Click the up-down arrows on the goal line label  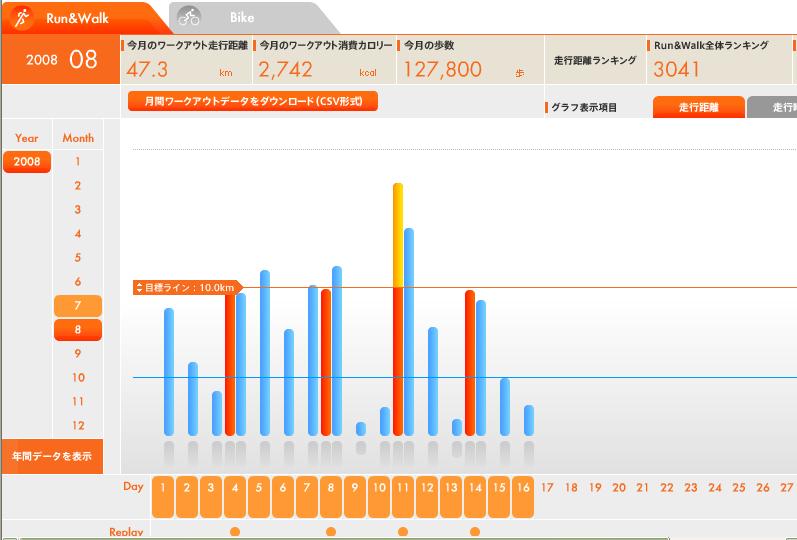click(139, 288)
